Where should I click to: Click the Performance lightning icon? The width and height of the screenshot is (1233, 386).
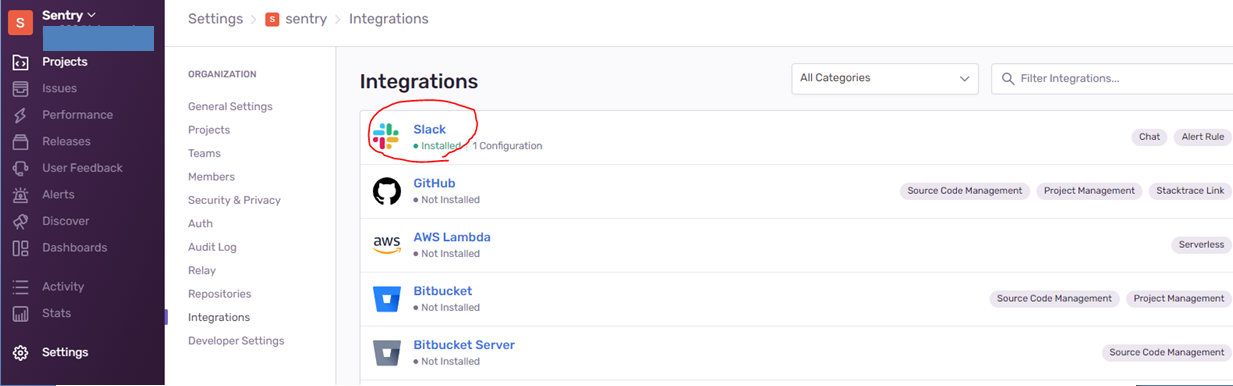tap(20, 115)
